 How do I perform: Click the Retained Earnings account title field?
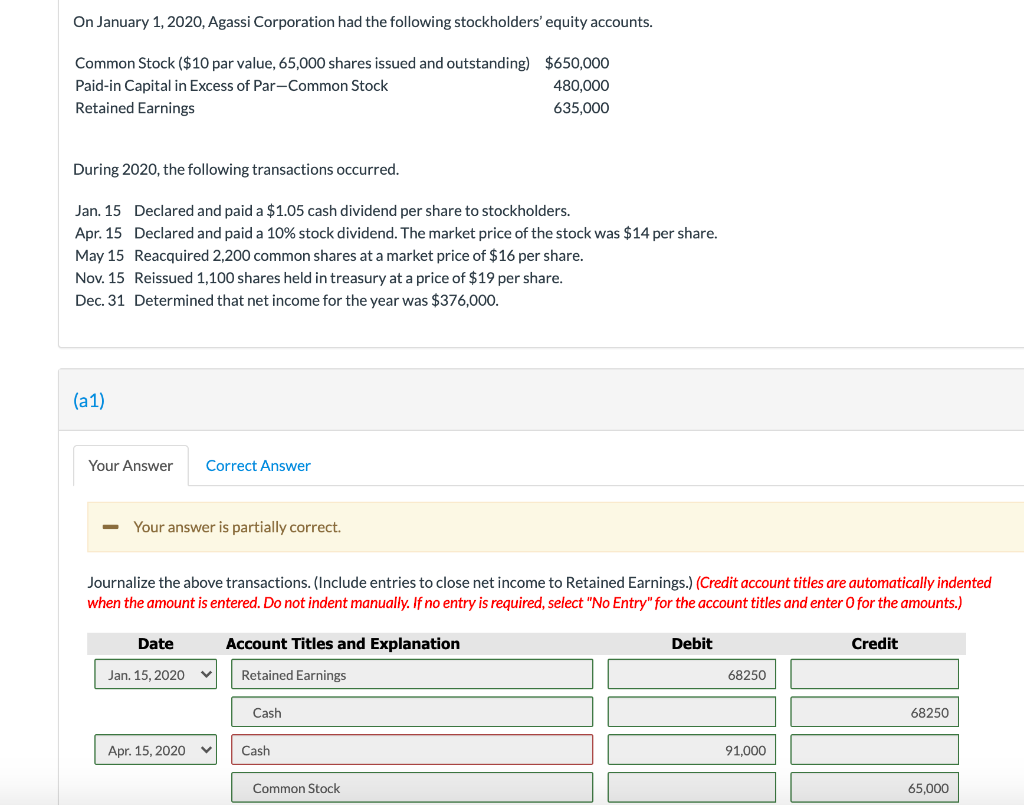[x=412, y=674]
